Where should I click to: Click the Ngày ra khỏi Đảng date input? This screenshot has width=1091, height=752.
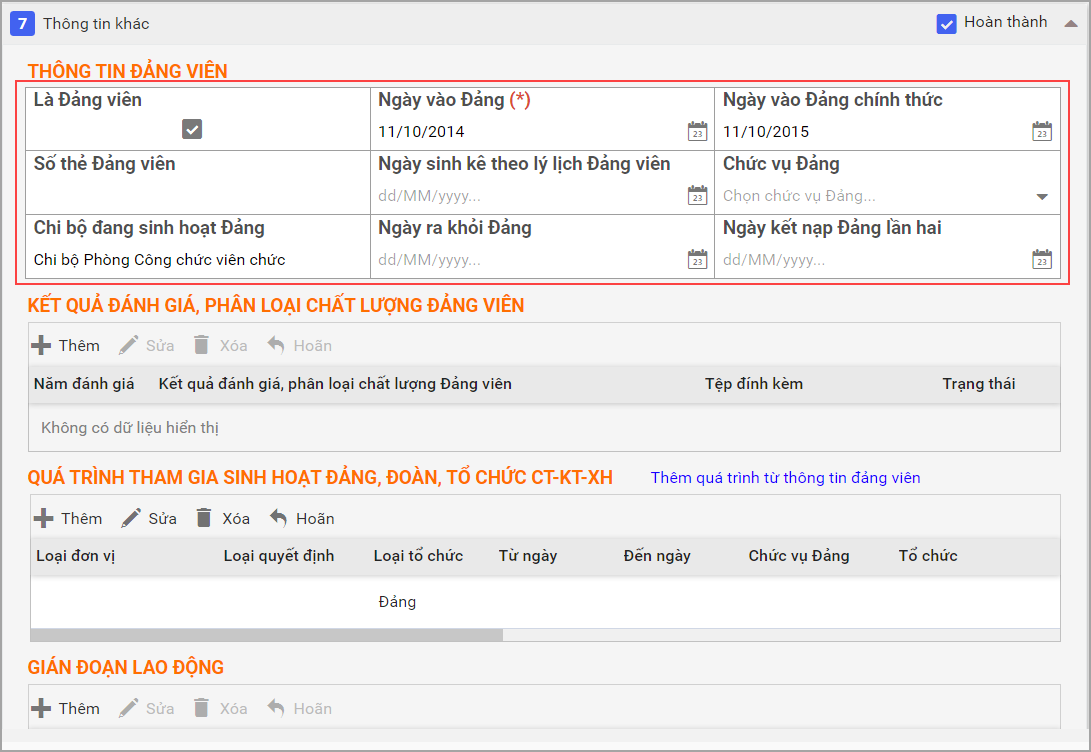coord(530,260)
